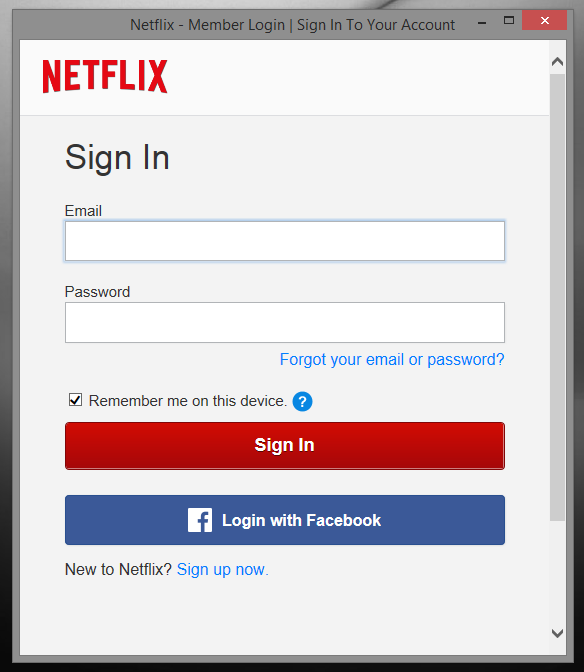
Task: Click the vertical scrollbar thumb
Action: coord(557,297)
